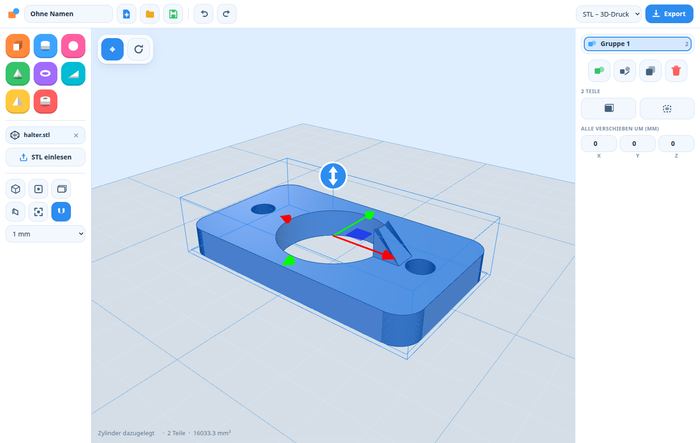This screenshot has width=700, height=443.
Task: Redo the last action
Action: [x=226, y=14]
